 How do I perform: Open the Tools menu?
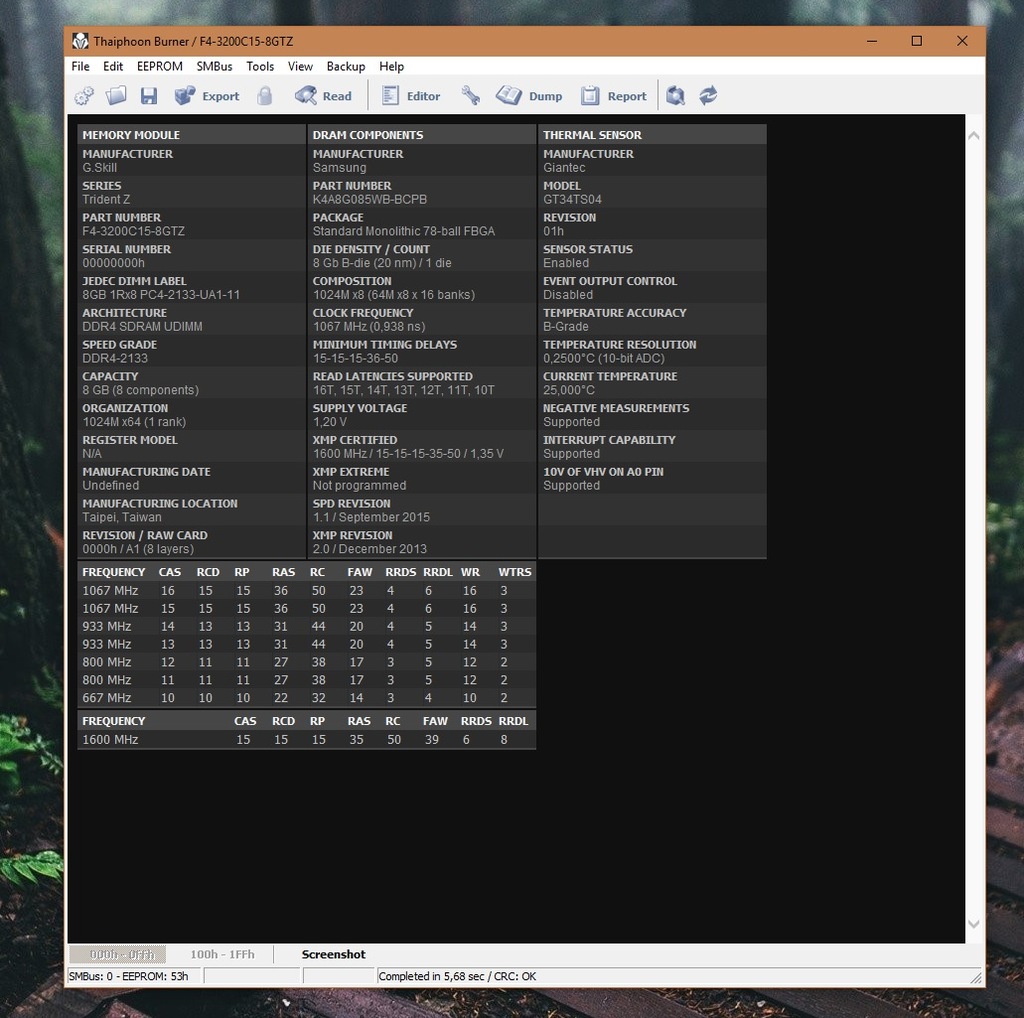click(x=260, y=67)
